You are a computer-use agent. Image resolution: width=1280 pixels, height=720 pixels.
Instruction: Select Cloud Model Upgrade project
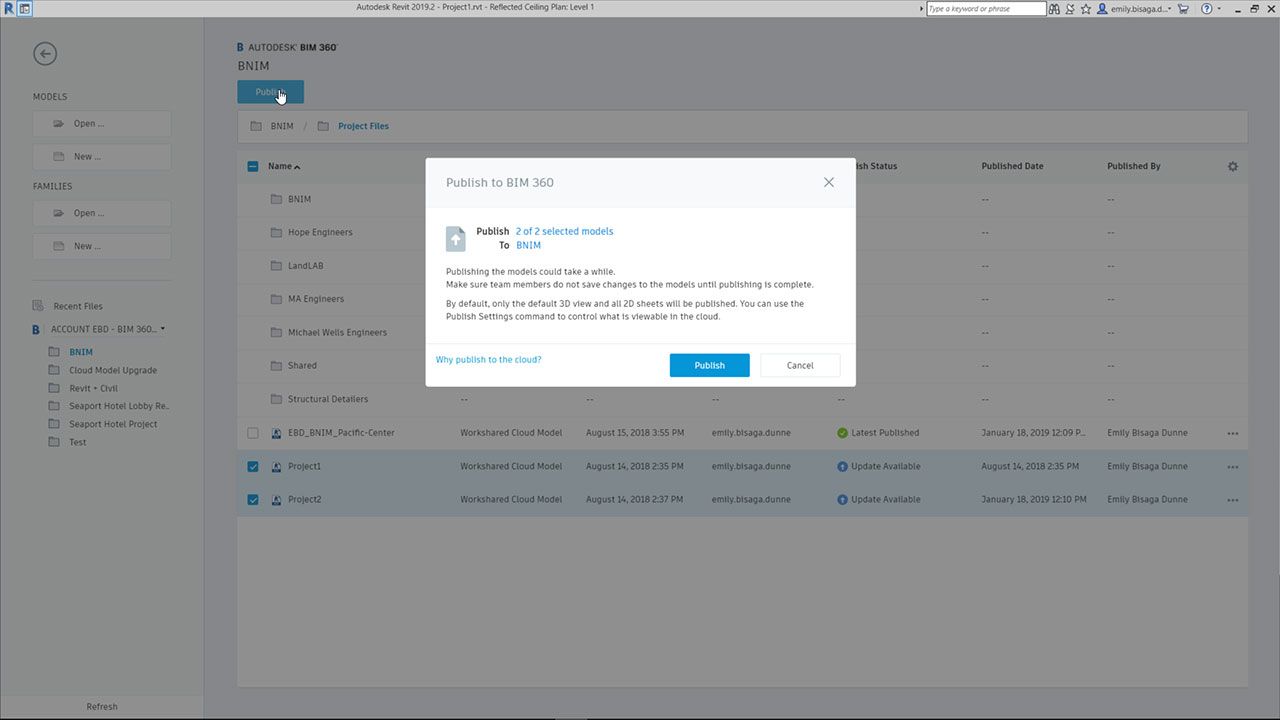point(113,370)
